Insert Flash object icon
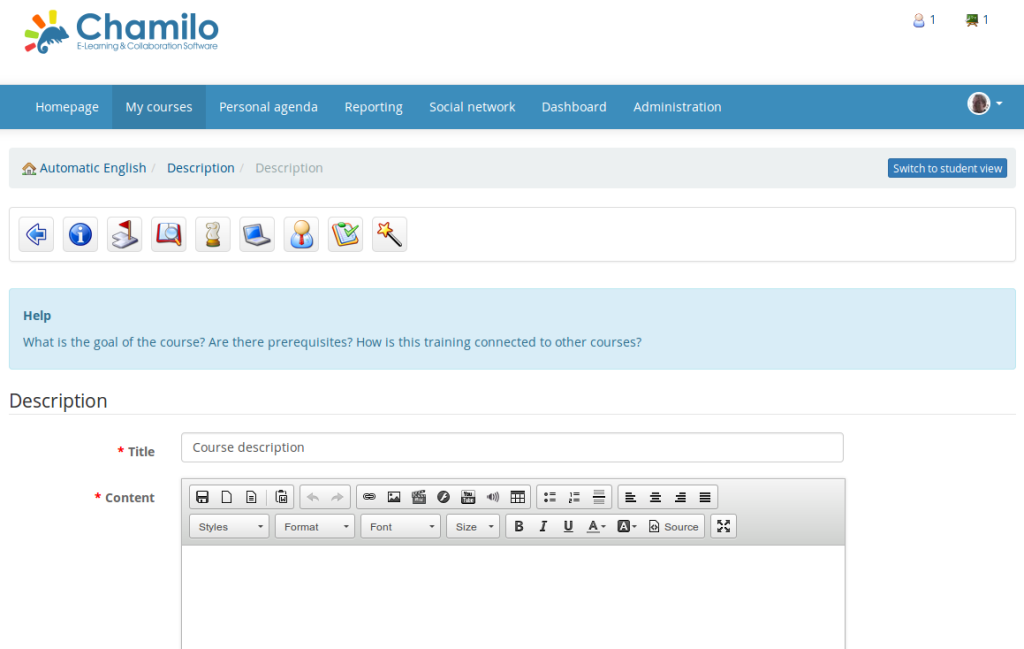The image size is (1024, 649). click(x=443, y=497)
